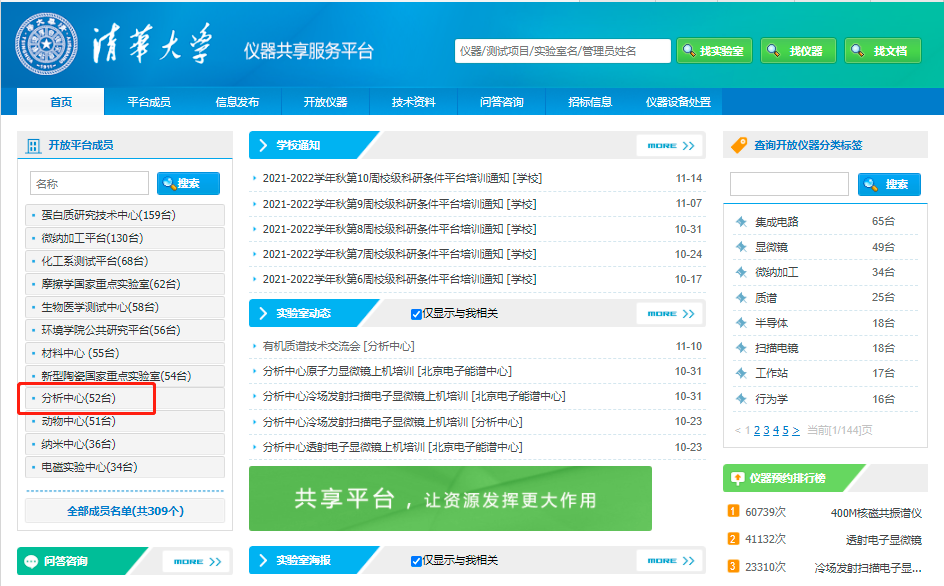Click the 找仪器 search button
Image resolution: width=944 pixels, height=586 pixels.
(798, 51)
